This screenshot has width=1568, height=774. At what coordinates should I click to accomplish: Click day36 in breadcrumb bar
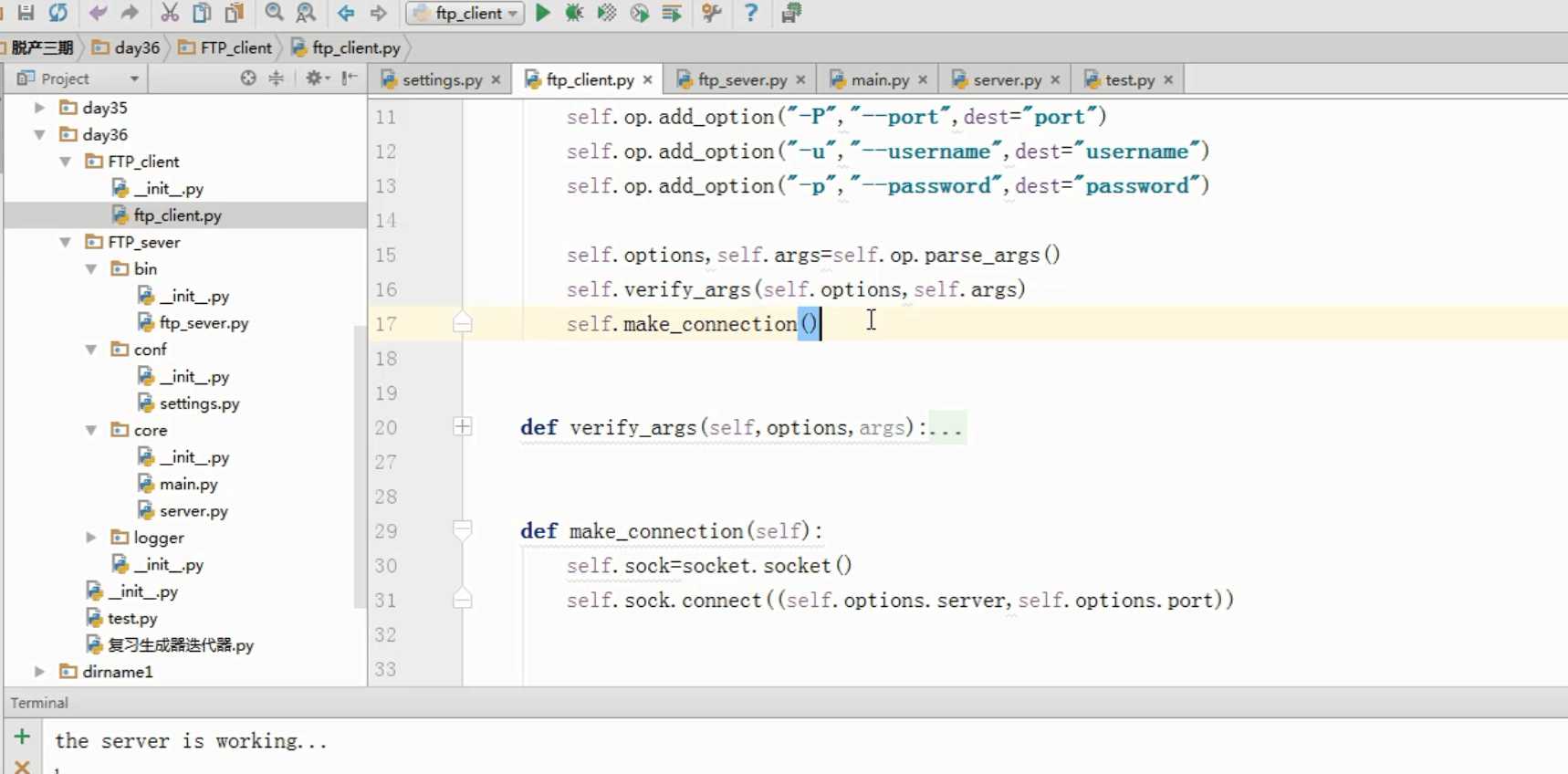coord(127,47)
